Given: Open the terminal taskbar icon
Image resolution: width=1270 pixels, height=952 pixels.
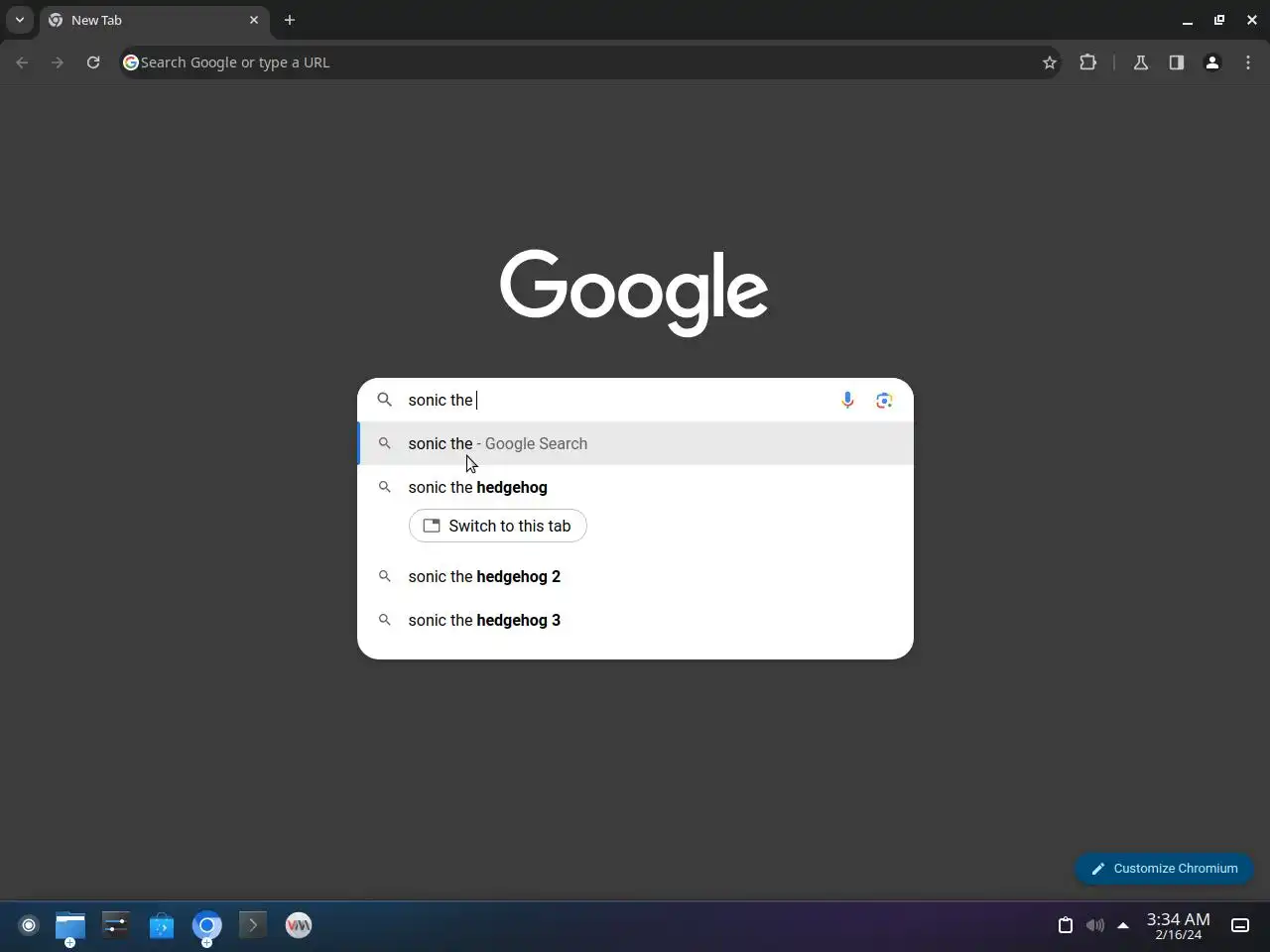Looking at the screenshot, I should [x=253, y=925].
